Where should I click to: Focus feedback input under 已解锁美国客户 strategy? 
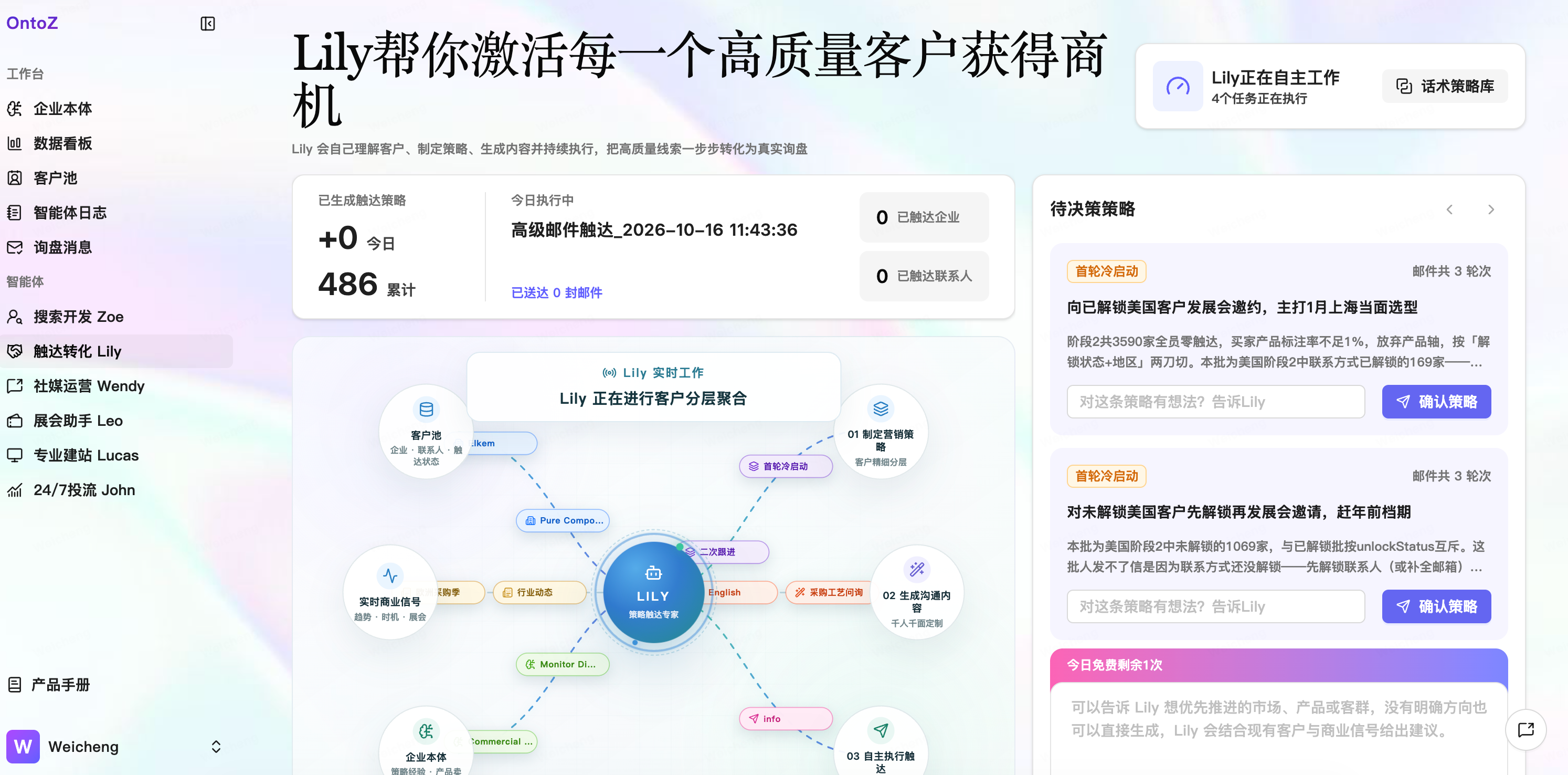(1215, 402)
